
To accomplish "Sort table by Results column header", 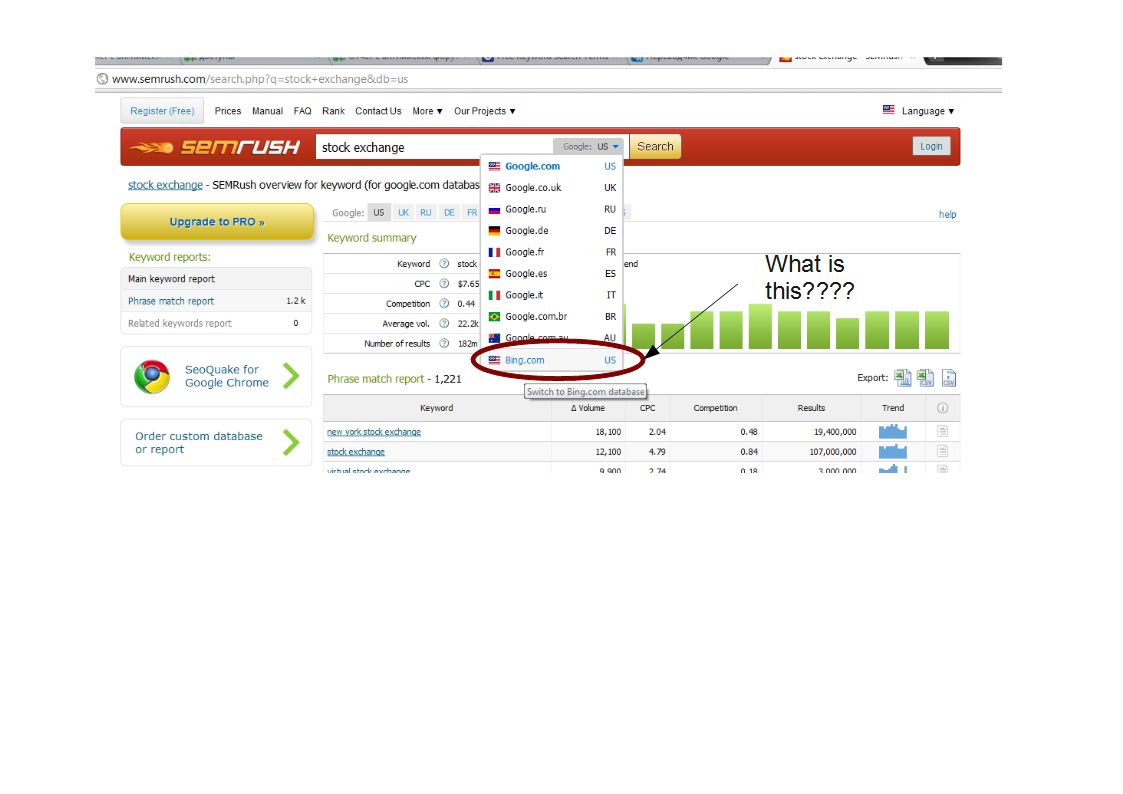I will [811, 408].
